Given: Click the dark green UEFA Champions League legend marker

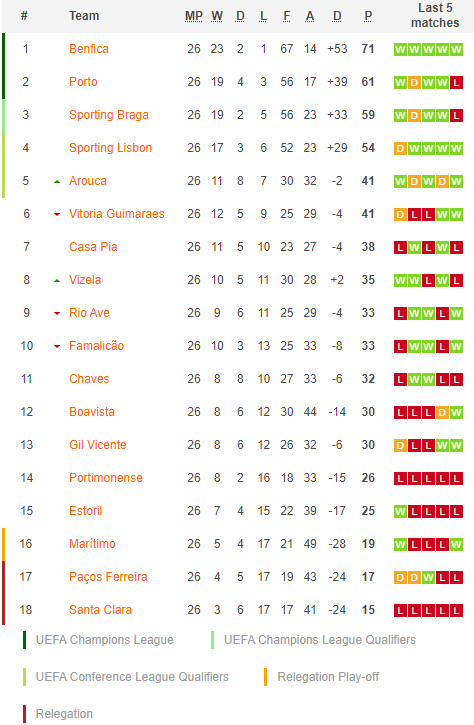Looking at the screenshot, I should point(25,640).
